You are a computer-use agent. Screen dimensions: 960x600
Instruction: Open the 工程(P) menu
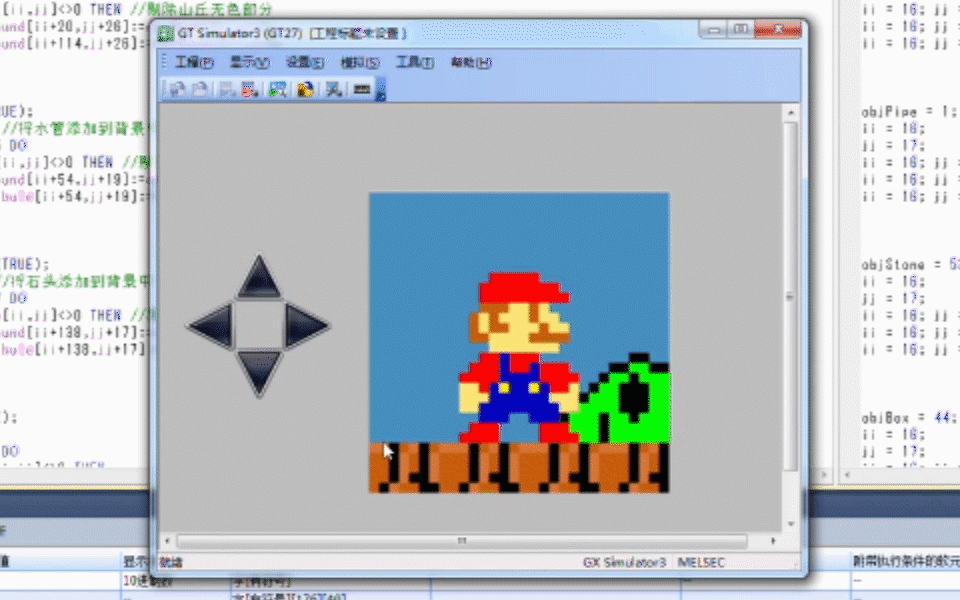tap(193, 62)
